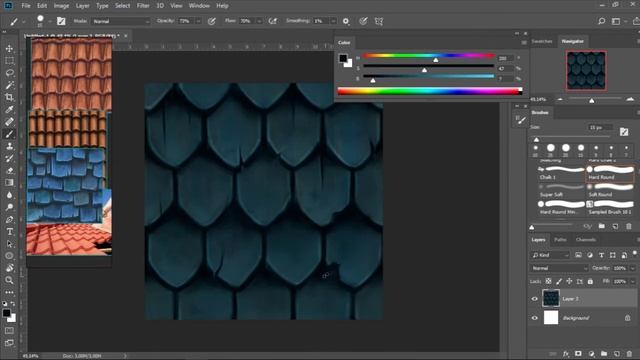Toggle lock transparent pixels

549,281
